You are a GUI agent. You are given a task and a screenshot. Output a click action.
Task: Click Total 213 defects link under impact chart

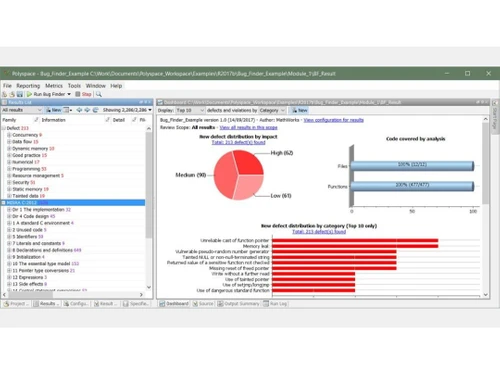pyautogui.click(x=238, y=142)
